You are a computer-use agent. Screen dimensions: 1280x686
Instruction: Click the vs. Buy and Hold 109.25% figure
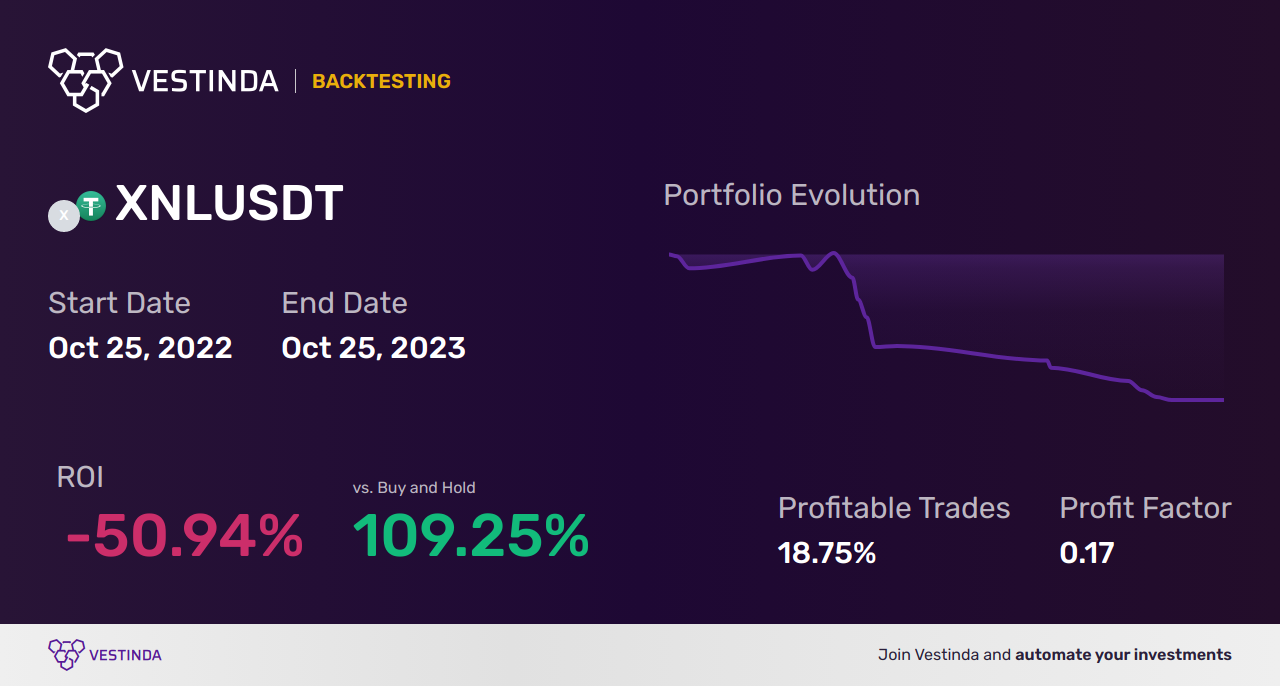tap(471, 536)
